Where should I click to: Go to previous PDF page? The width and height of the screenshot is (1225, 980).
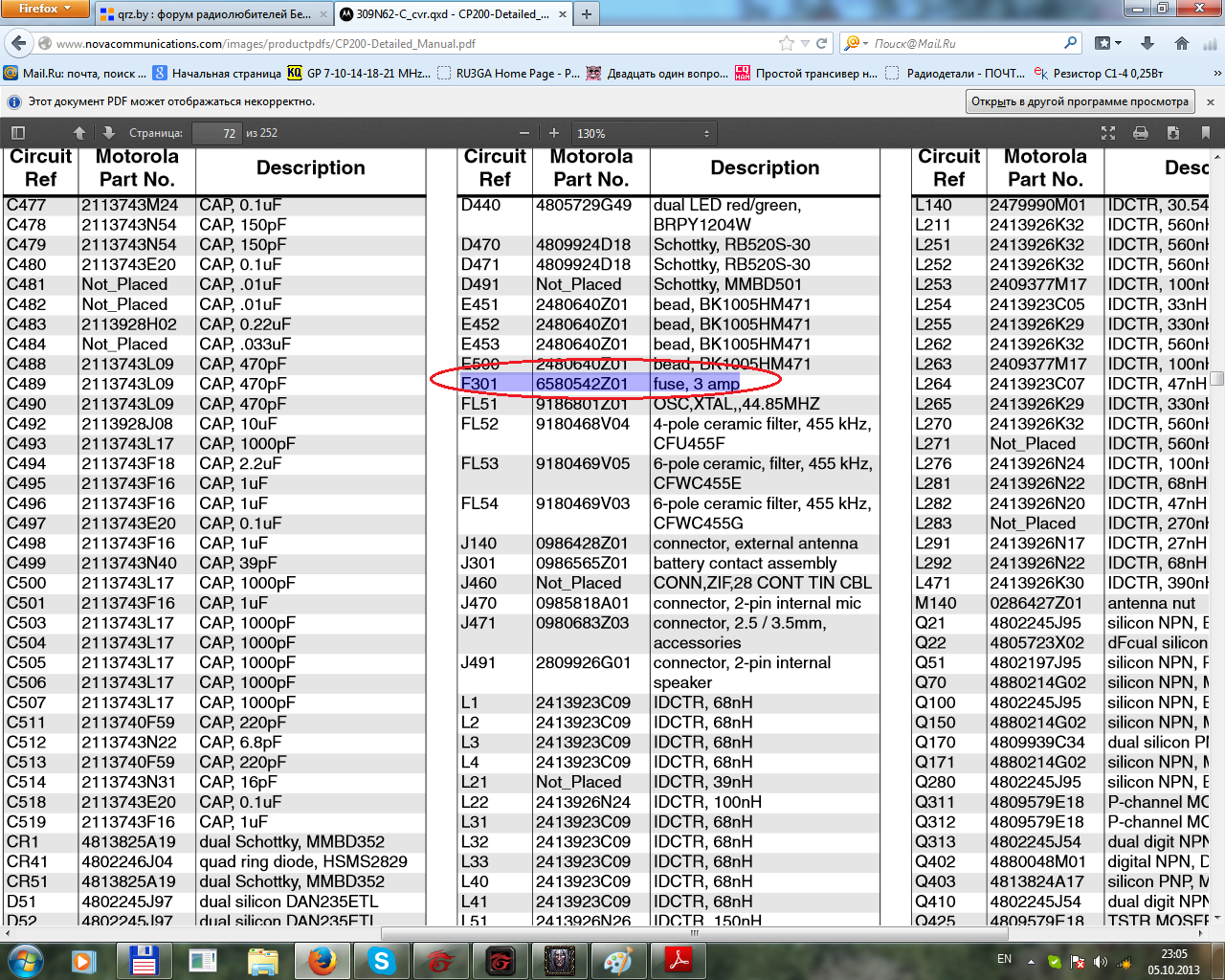[x=79, y=133]
